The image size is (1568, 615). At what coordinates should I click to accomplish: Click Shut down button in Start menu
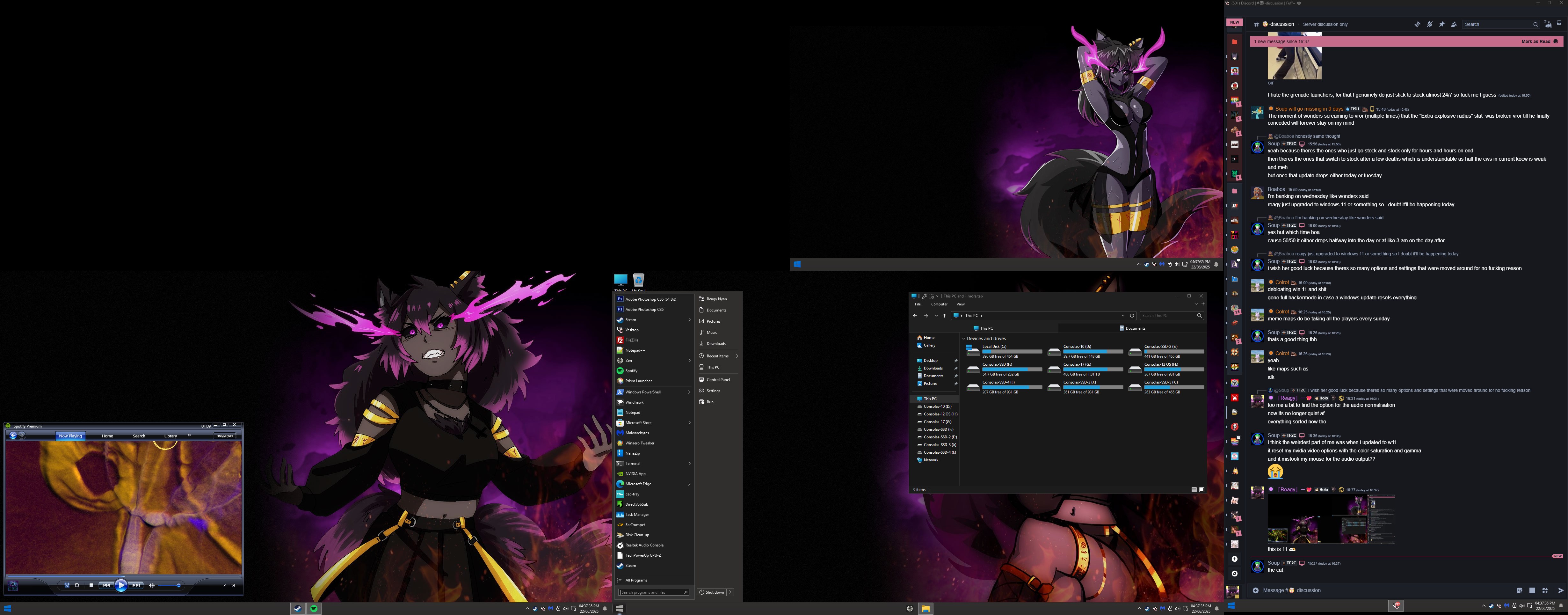712,592
